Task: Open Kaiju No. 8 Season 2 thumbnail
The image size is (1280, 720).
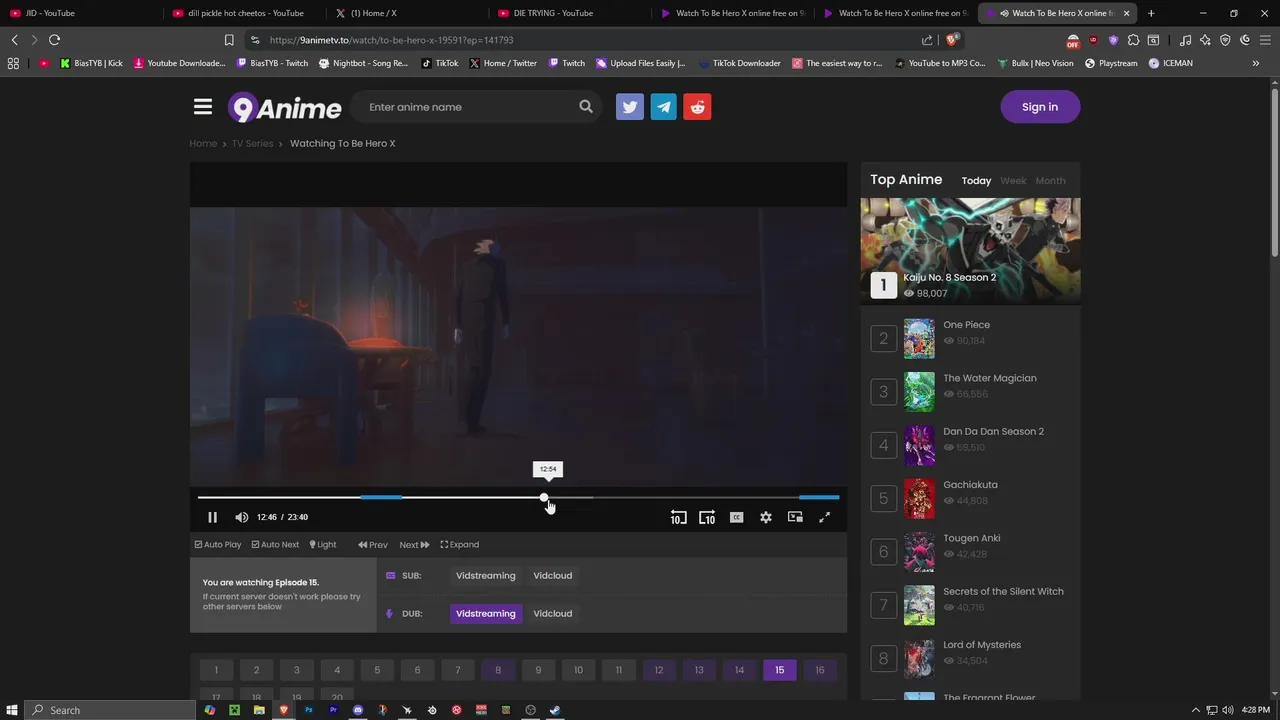Action: (x=970, y=250)
